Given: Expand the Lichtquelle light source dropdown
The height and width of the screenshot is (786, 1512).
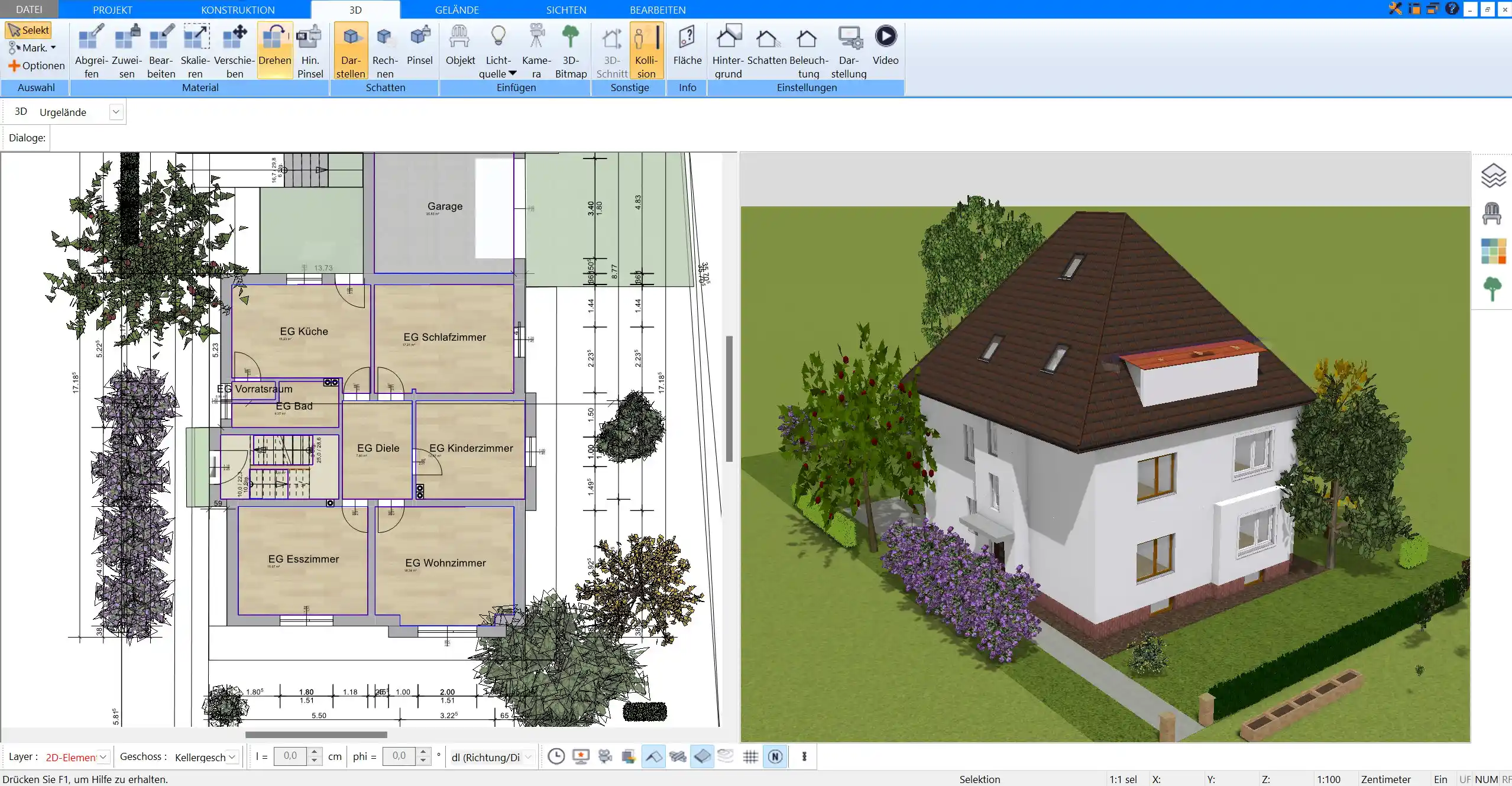Looking at the screenshot, I should point(513,73).
